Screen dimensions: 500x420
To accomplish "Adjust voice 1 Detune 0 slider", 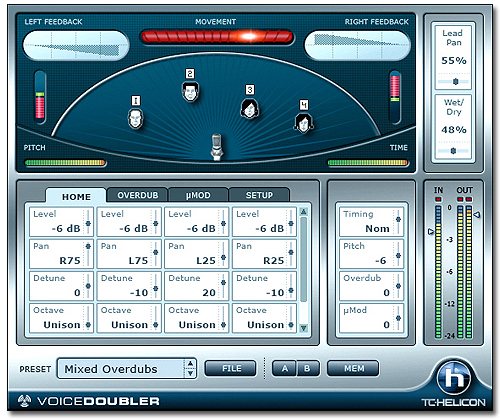I will point(88,286).
